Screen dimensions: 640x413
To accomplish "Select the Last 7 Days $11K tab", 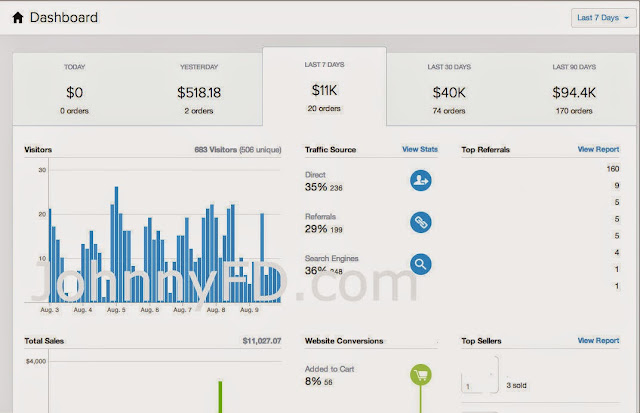I will [x=324, y=87].
